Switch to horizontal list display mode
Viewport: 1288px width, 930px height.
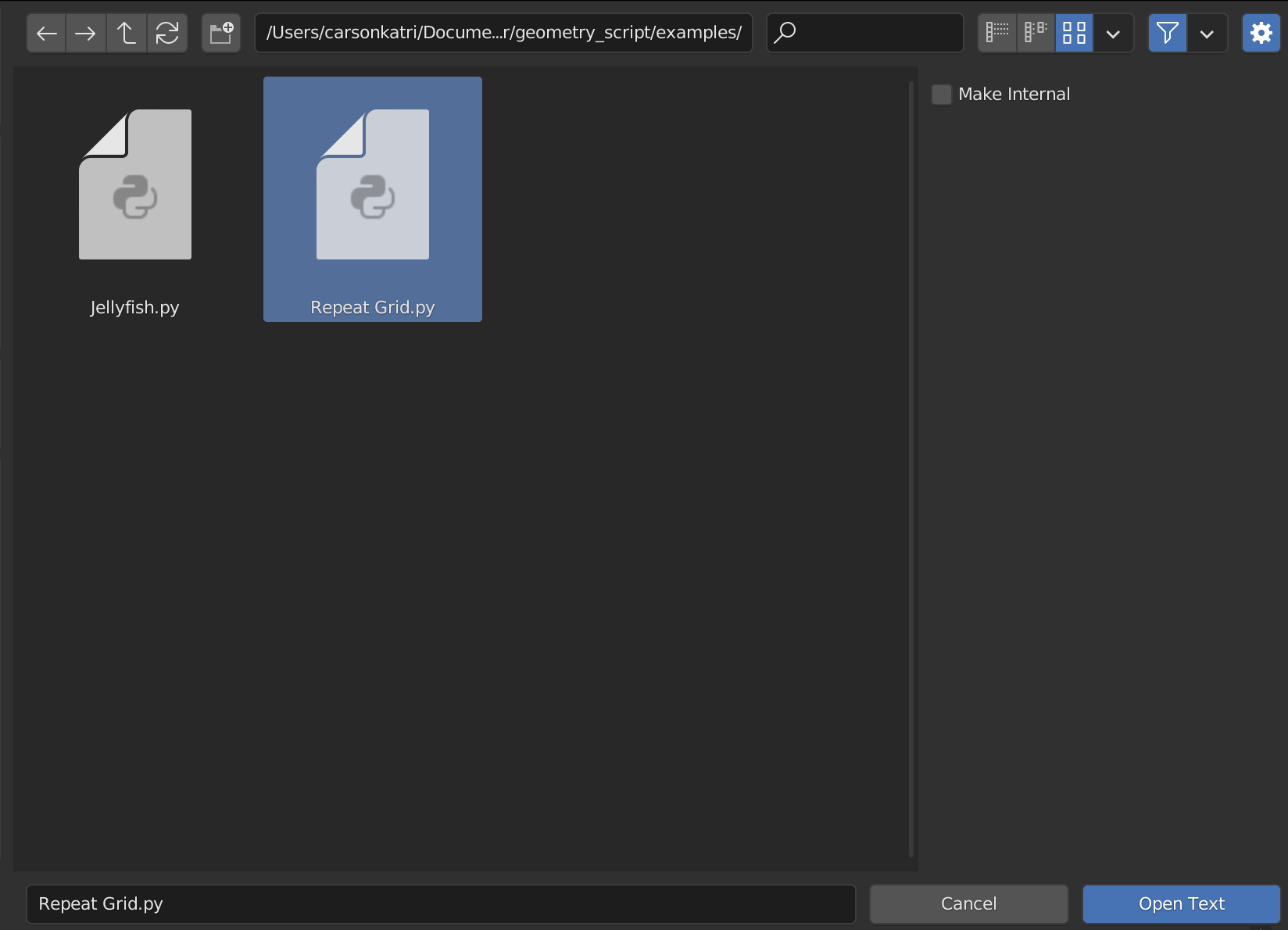point(1036,33)
